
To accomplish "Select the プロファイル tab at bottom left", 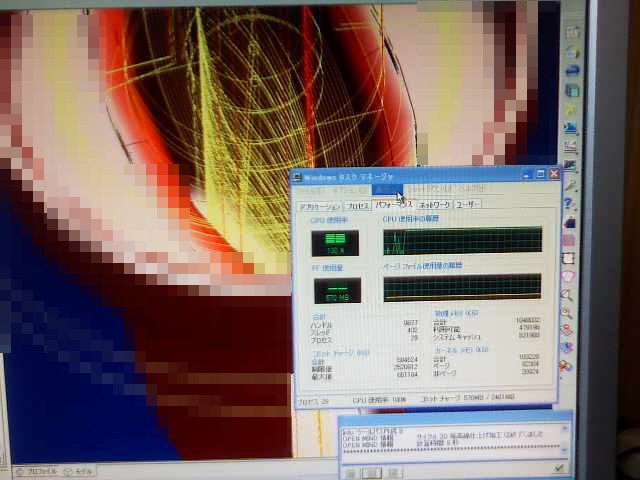I will point(41,470).
